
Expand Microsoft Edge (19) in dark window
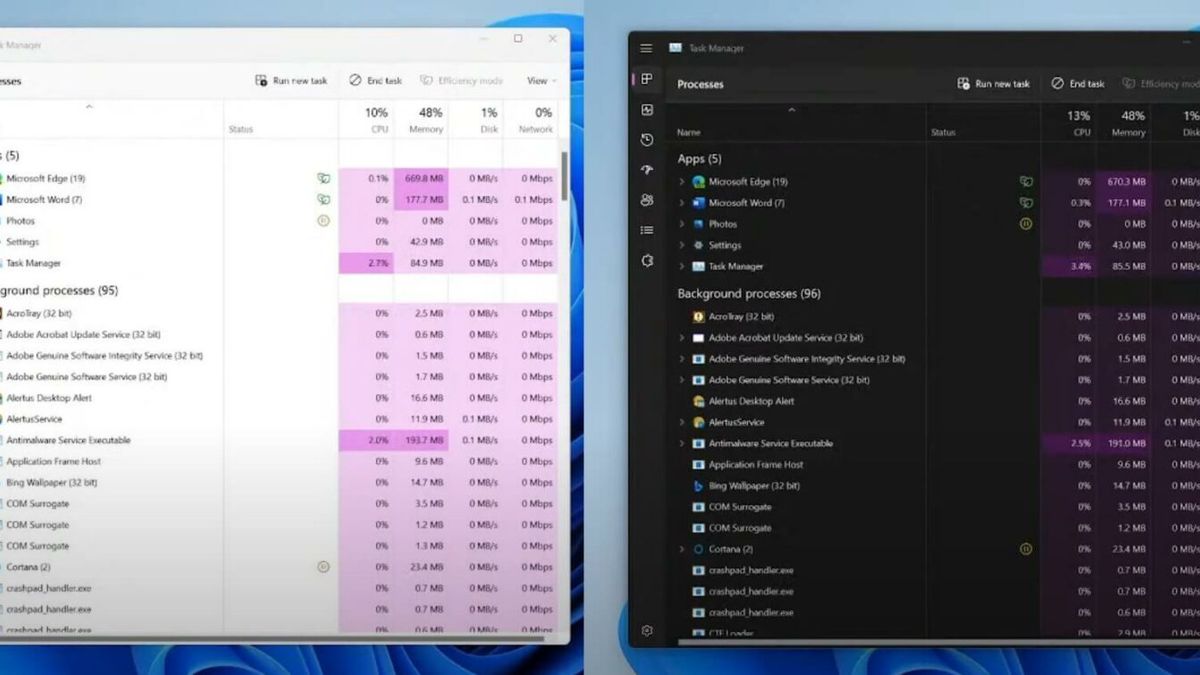(x=682, y=182)
